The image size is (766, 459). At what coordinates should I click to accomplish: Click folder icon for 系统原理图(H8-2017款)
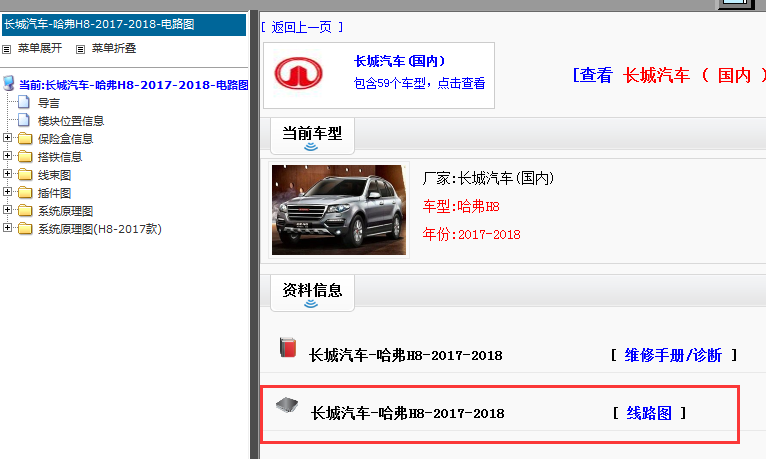pyautogui.click(x=25, y=229)
